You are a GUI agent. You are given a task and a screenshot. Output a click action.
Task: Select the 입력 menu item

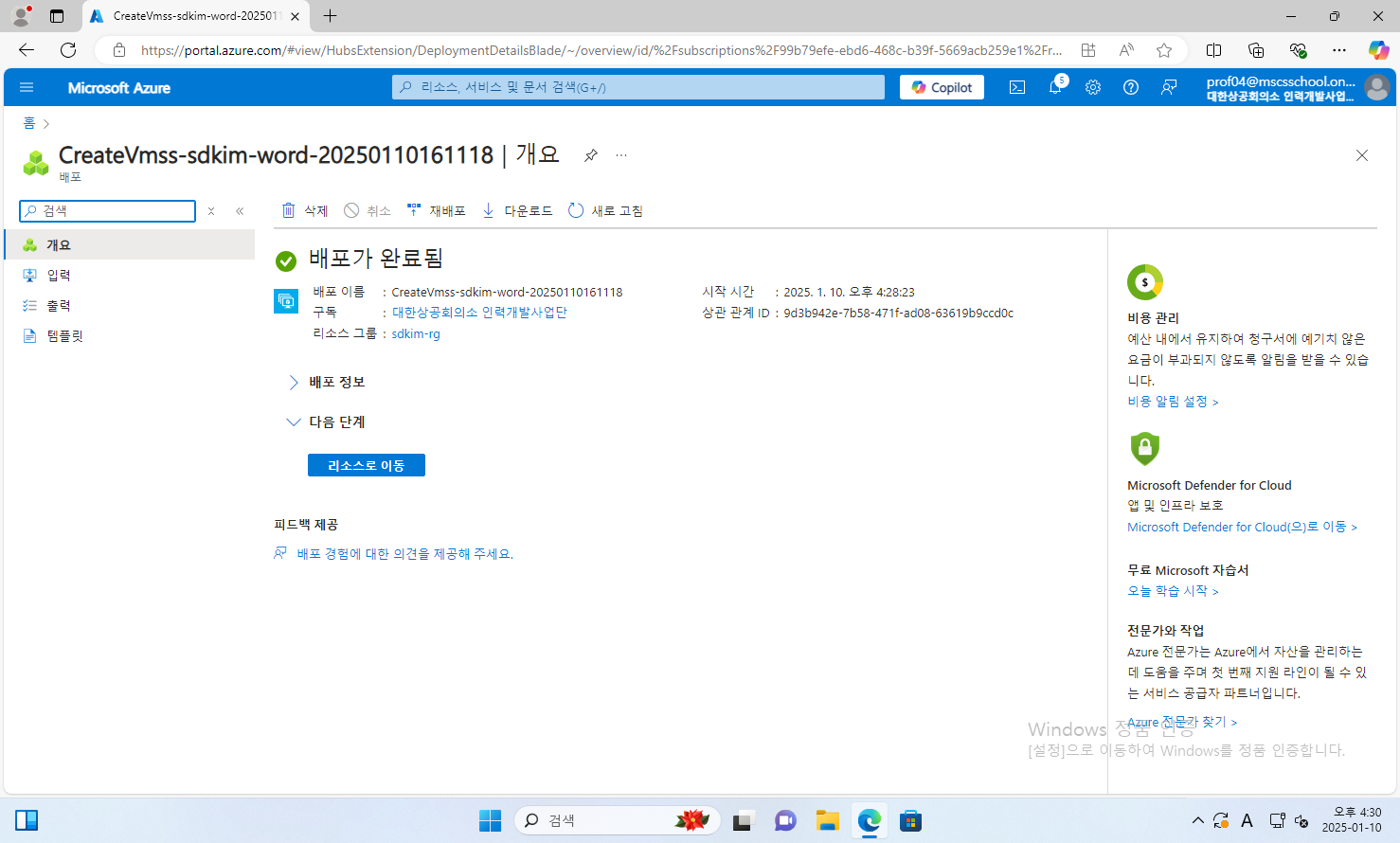pos(130,275)
